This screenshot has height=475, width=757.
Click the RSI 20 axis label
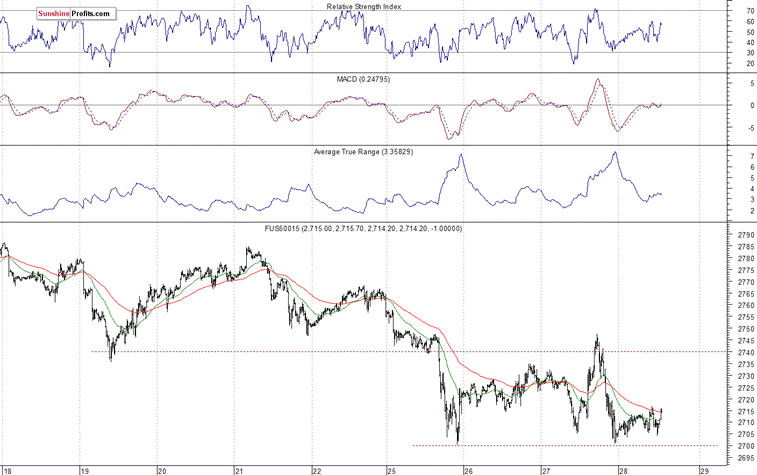coord(750,63)
